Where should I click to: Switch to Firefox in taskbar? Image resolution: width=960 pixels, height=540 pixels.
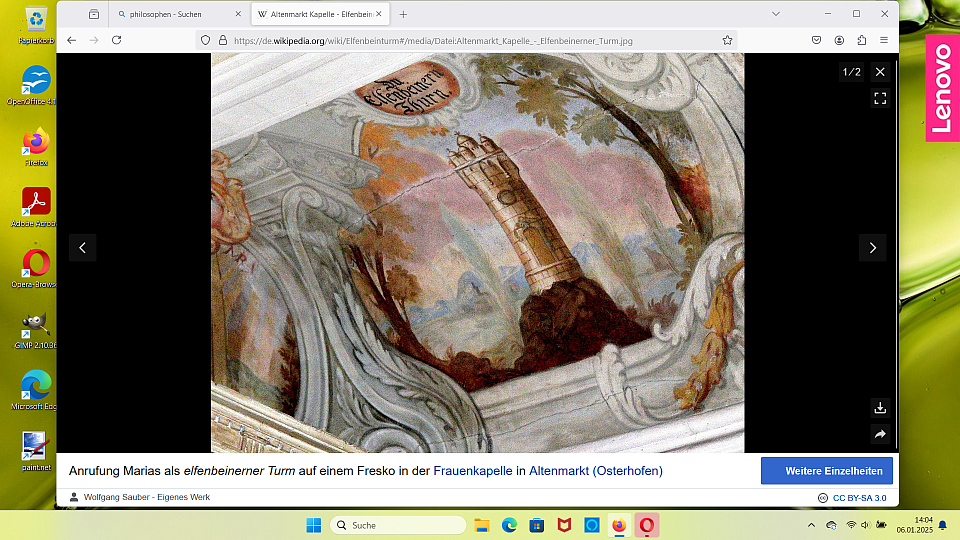[619, 525]
